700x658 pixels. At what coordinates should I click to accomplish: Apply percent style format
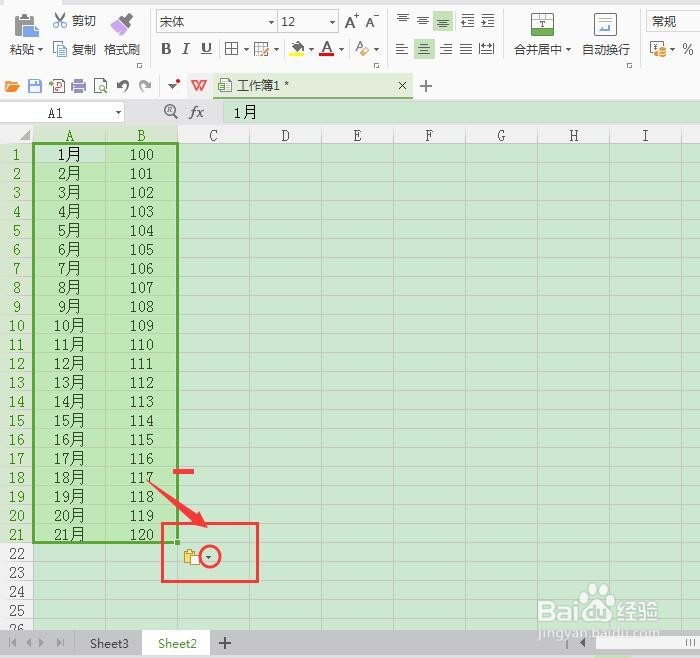(688, 49)
